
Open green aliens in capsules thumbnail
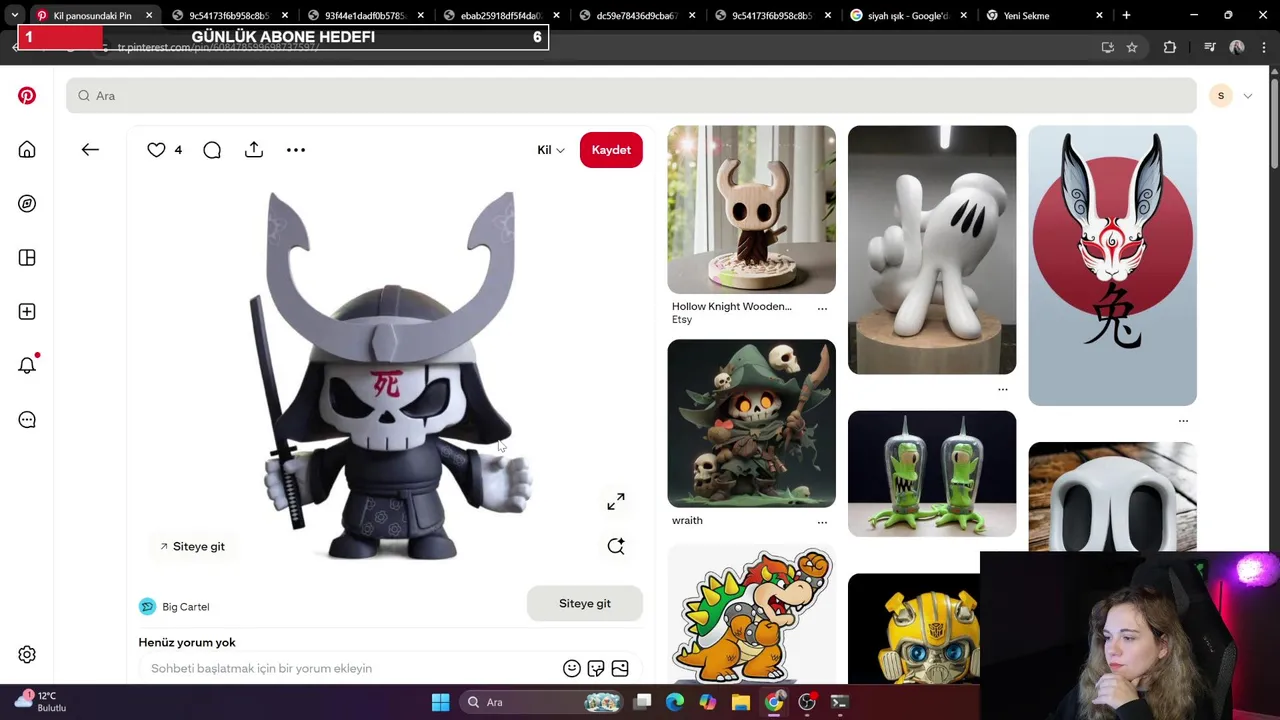coord(932,474)
